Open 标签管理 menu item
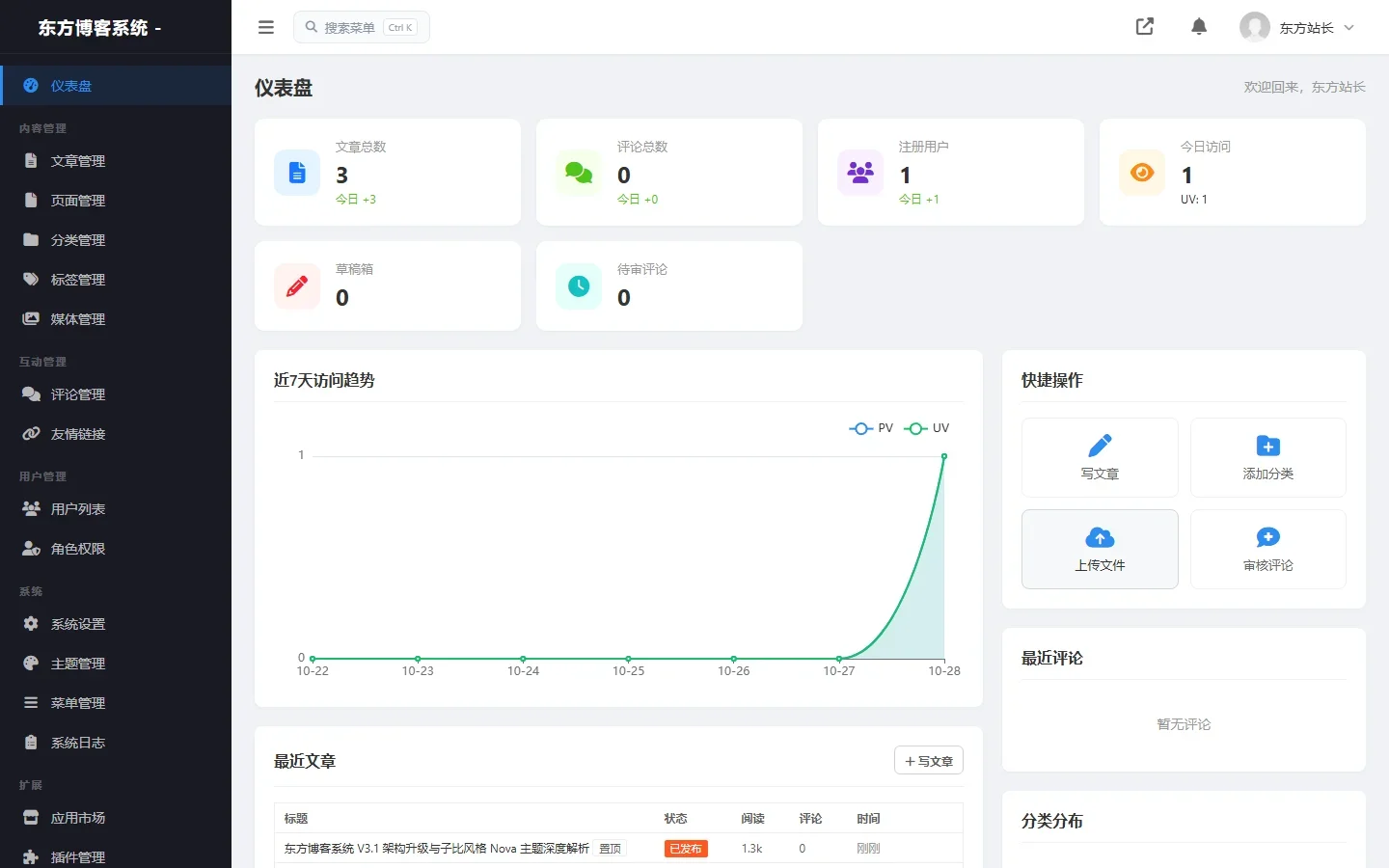 click(116, 280)
